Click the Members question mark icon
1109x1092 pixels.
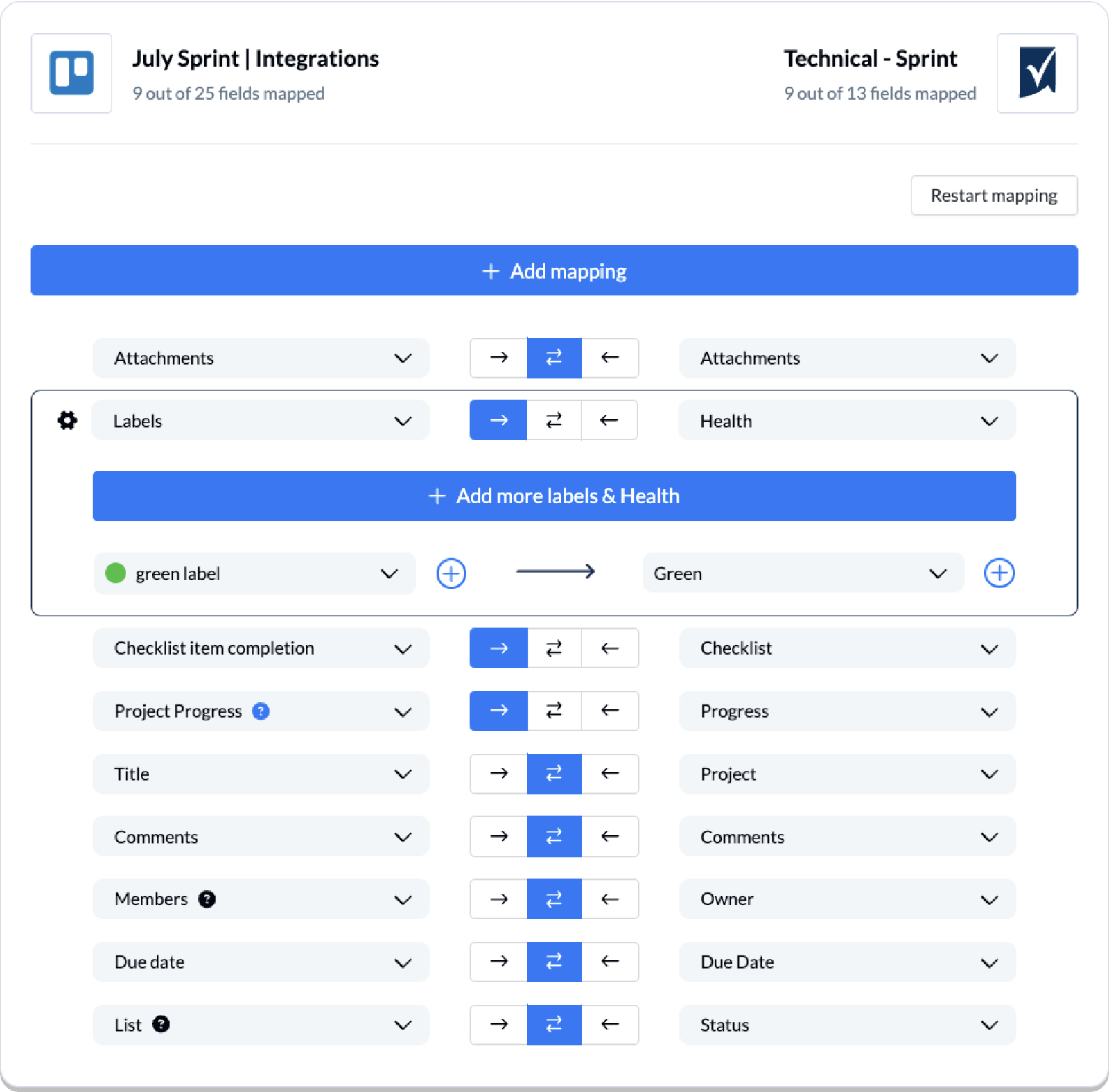pos(207,899)
